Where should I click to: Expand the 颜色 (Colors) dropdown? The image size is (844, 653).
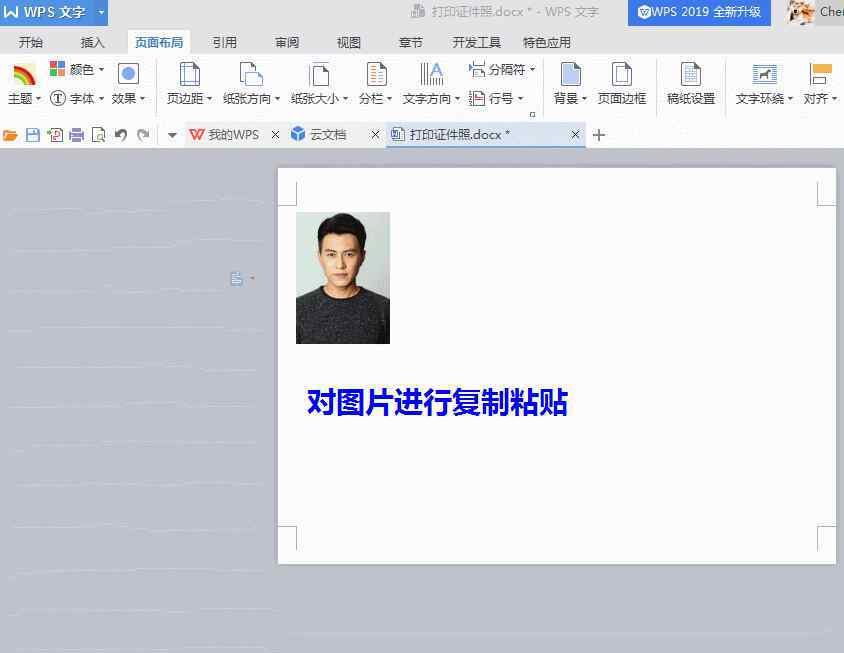[78, 69]
